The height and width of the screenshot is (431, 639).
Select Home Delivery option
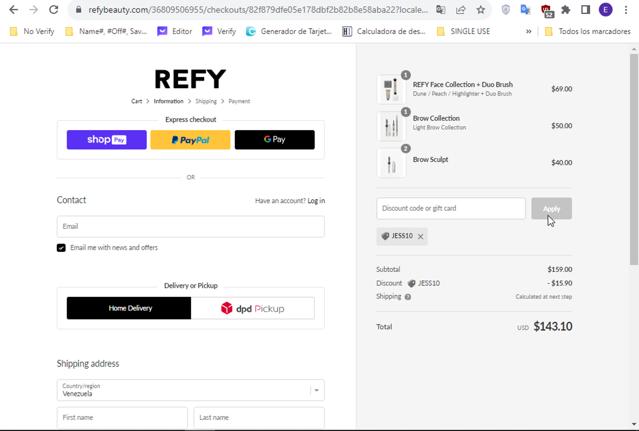[129, 308]
